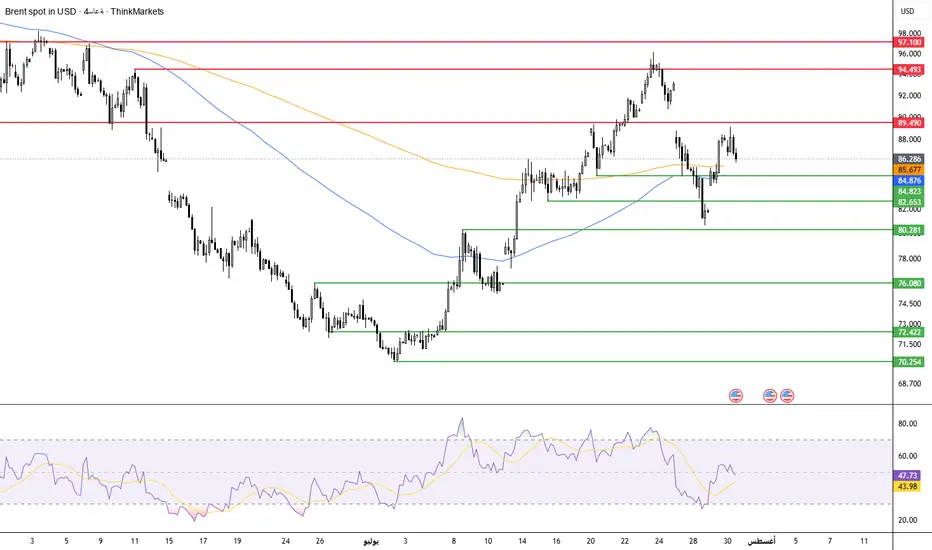The width and height of the screenshot is (932, 550).
Task: Click the يوليو month label on time axis
Action: click(x=371, y=541)
